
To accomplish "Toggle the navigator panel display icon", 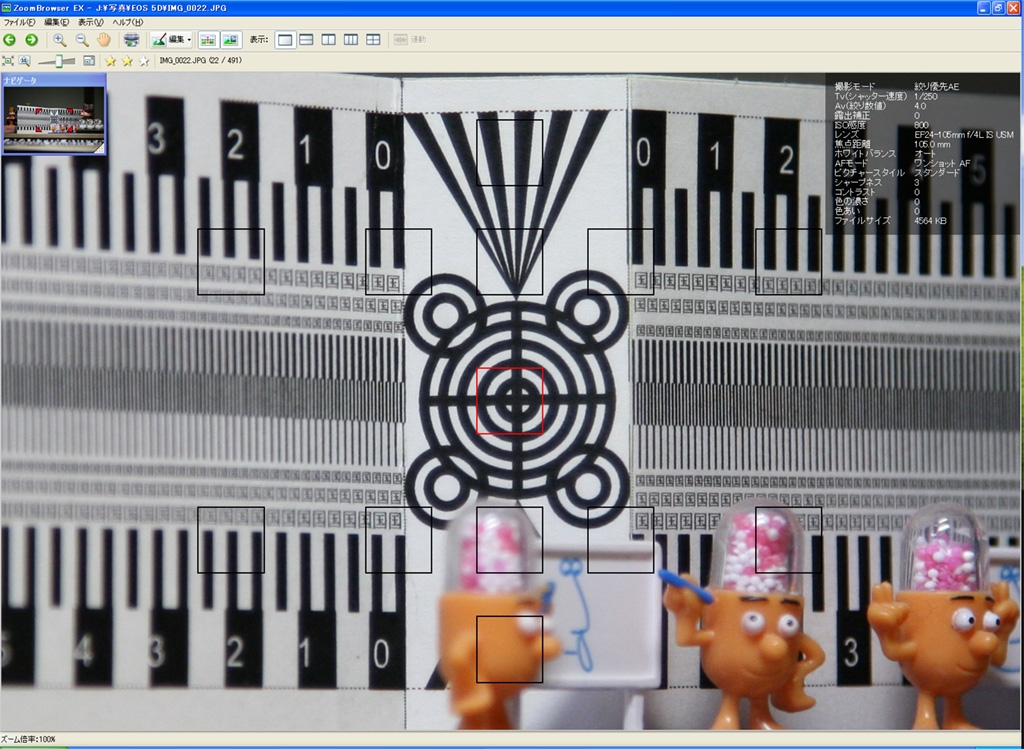I will (x=89, y=61).
